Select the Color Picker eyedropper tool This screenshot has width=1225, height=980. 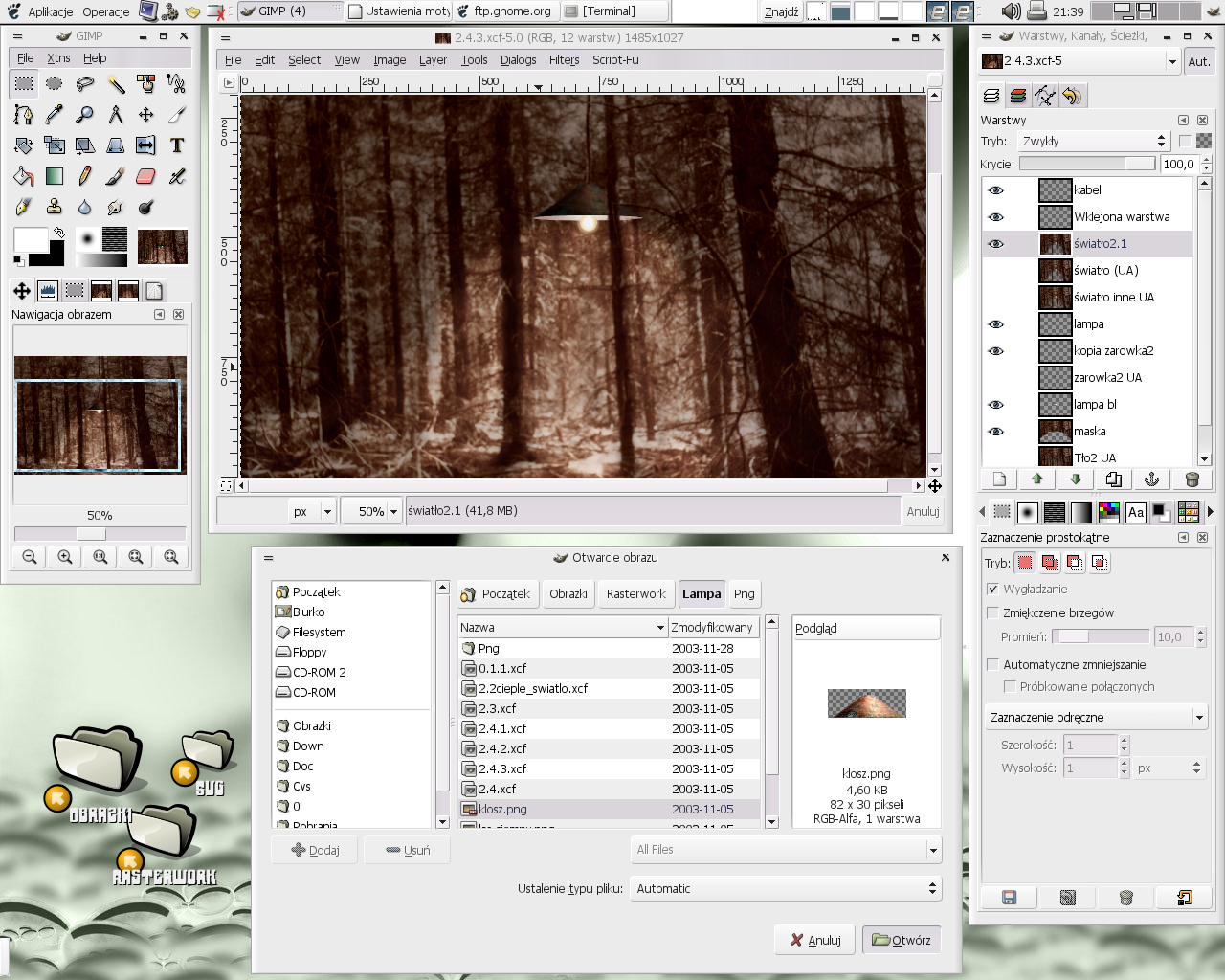click(55, 115)
